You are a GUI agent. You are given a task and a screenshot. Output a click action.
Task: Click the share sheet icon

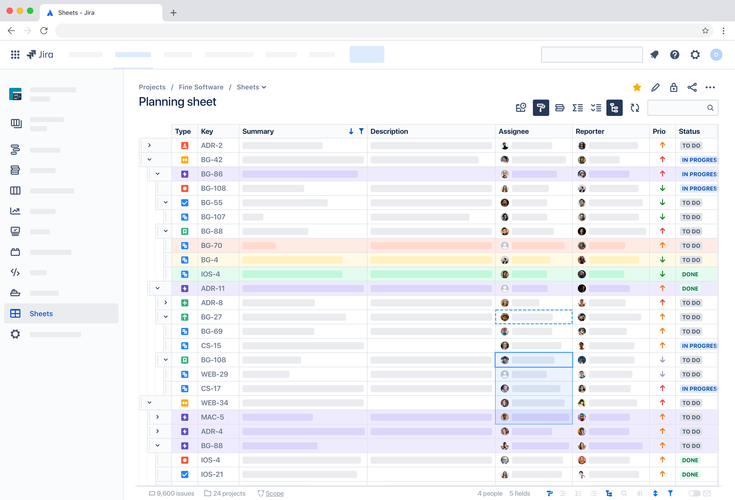(x=692, y=87)
